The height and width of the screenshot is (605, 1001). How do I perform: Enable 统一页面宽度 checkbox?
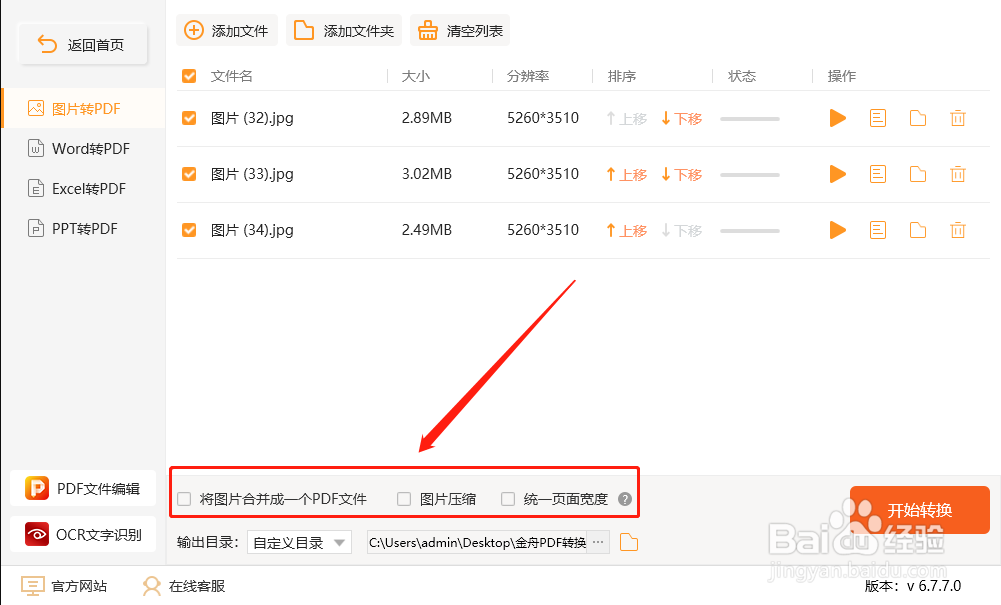tap(508, 499)
